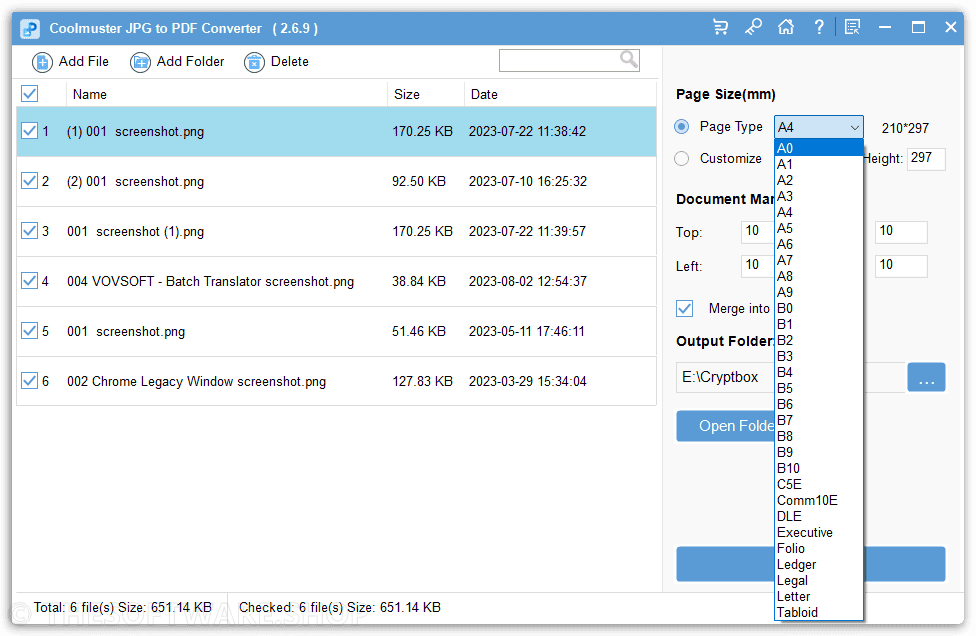The height and width of the screenshot is (636, 976).
Task: Choose Executive from the page type list
Action: point(819,533)
